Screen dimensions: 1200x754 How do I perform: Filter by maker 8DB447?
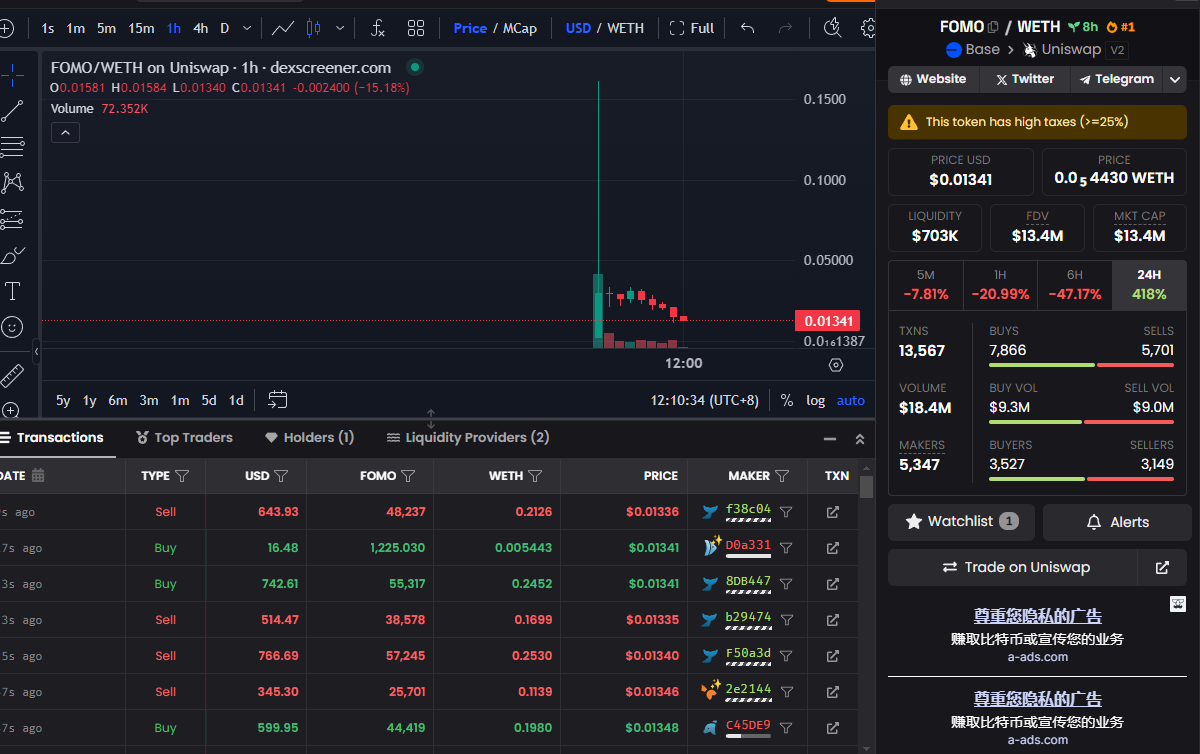(x=786, y=584)
